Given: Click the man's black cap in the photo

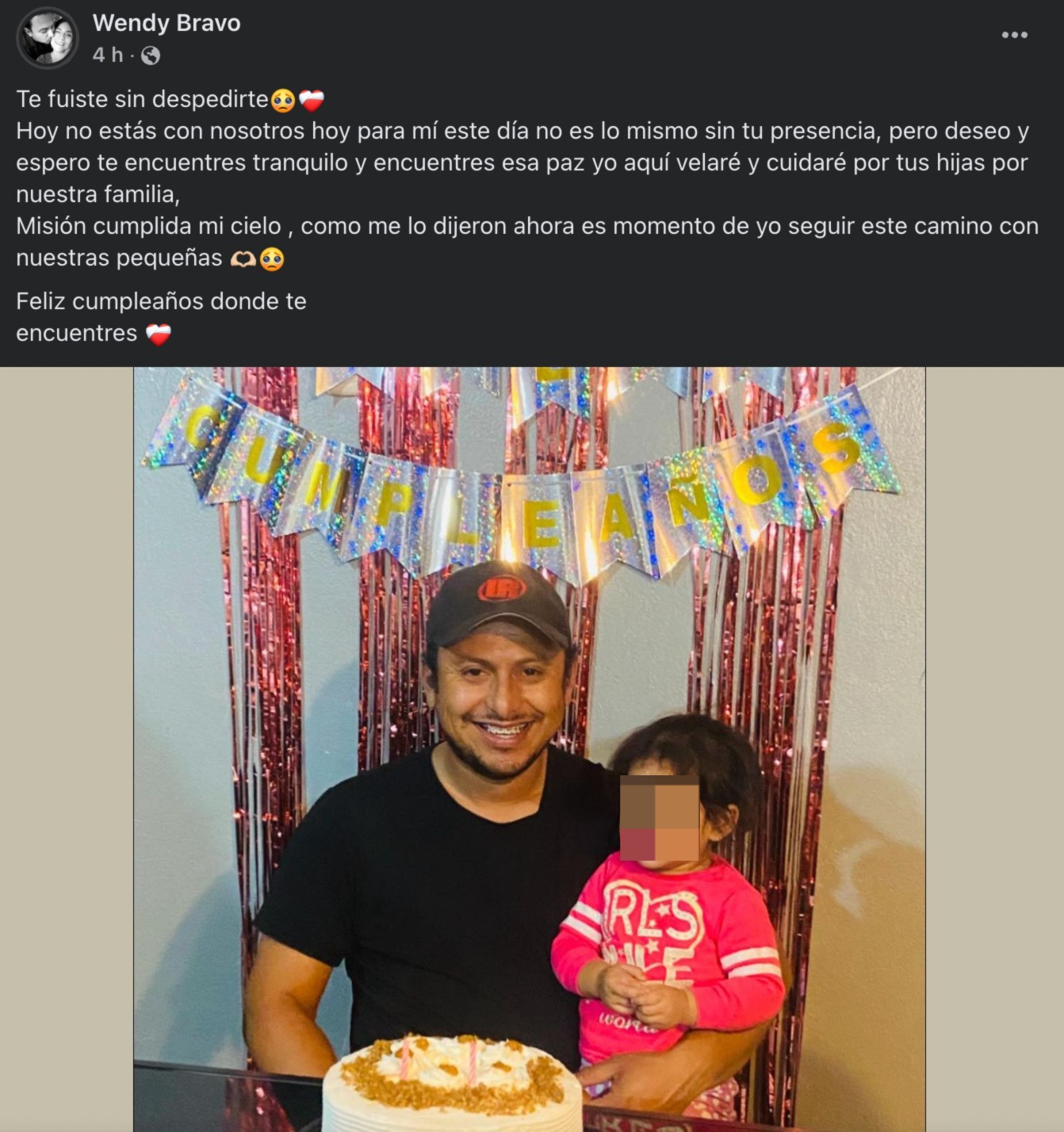Looking at the screenshot, I should point(498,605).
